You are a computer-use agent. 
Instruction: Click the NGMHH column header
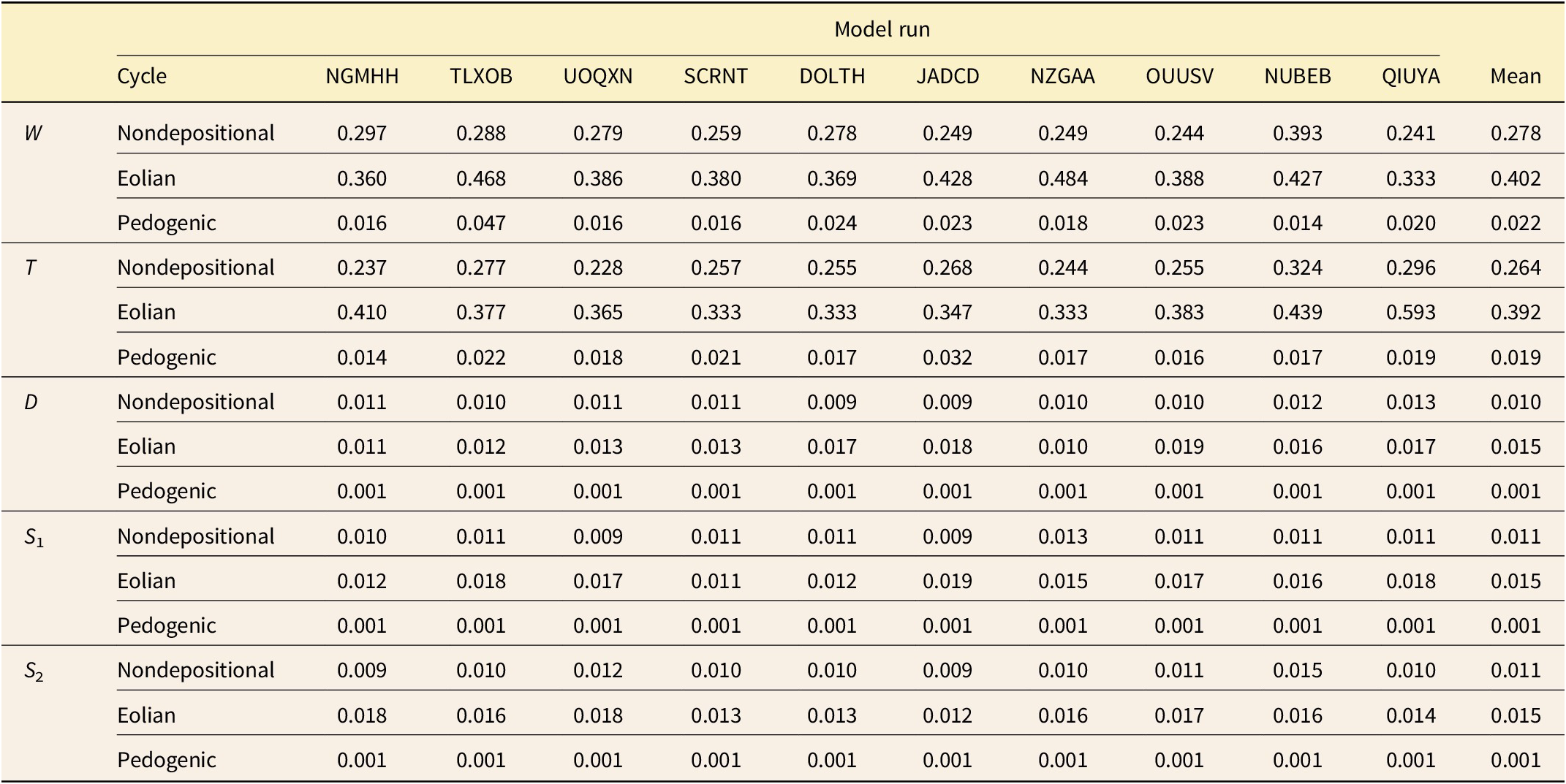[x=362, y=76]
